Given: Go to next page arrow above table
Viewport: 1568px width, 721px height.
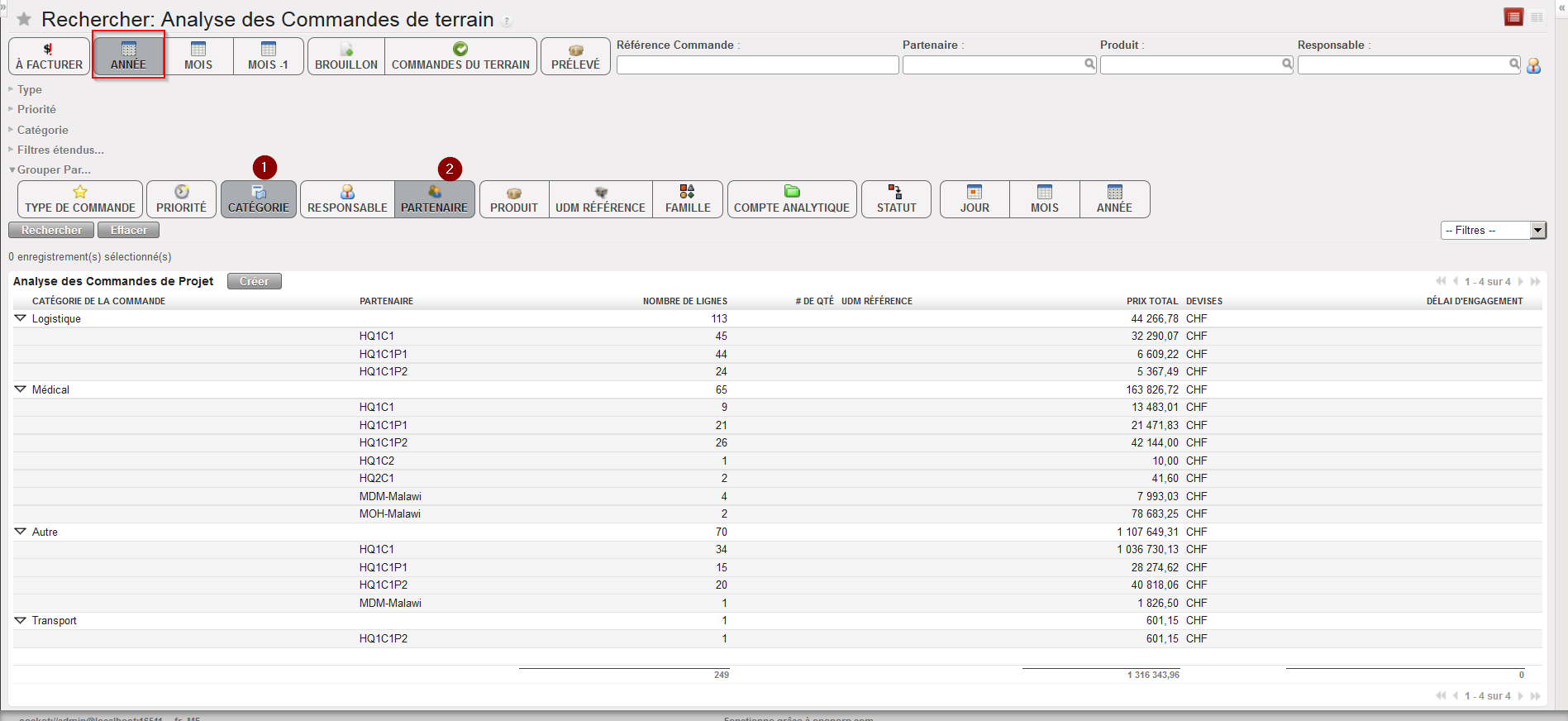Looking at the screenshot, I should (1521, 282).
